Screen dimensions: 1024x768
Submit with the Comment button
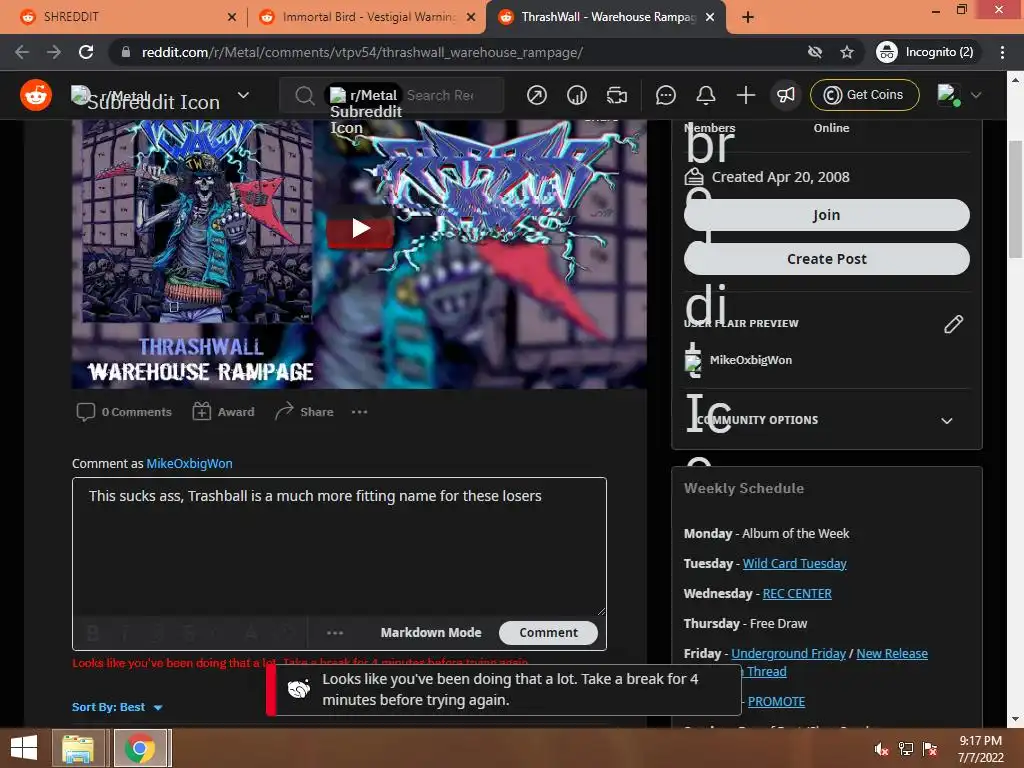click(548, 633)
